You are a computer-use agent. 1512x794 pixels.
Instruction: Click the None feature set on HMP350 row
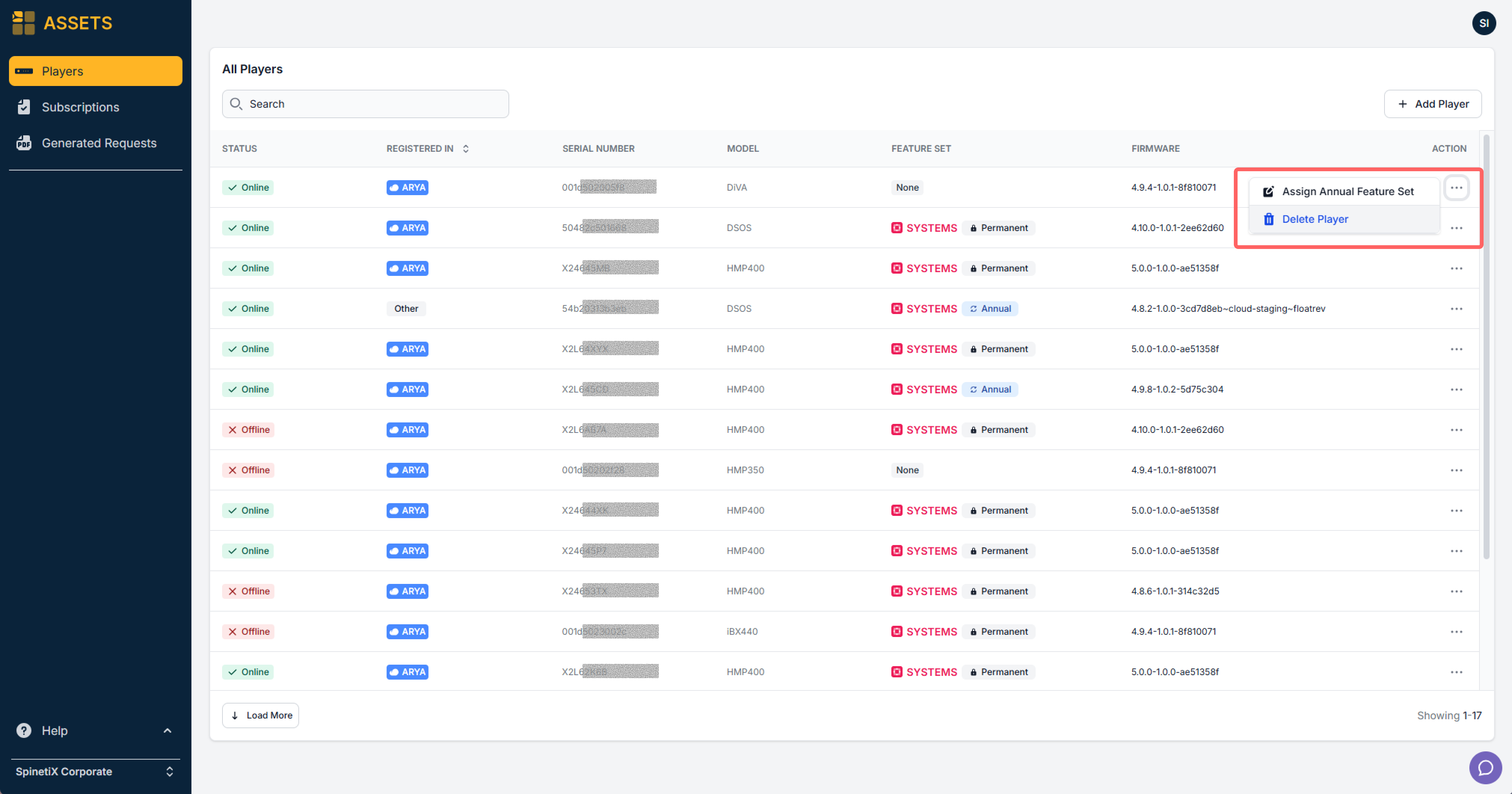(907, 470)
